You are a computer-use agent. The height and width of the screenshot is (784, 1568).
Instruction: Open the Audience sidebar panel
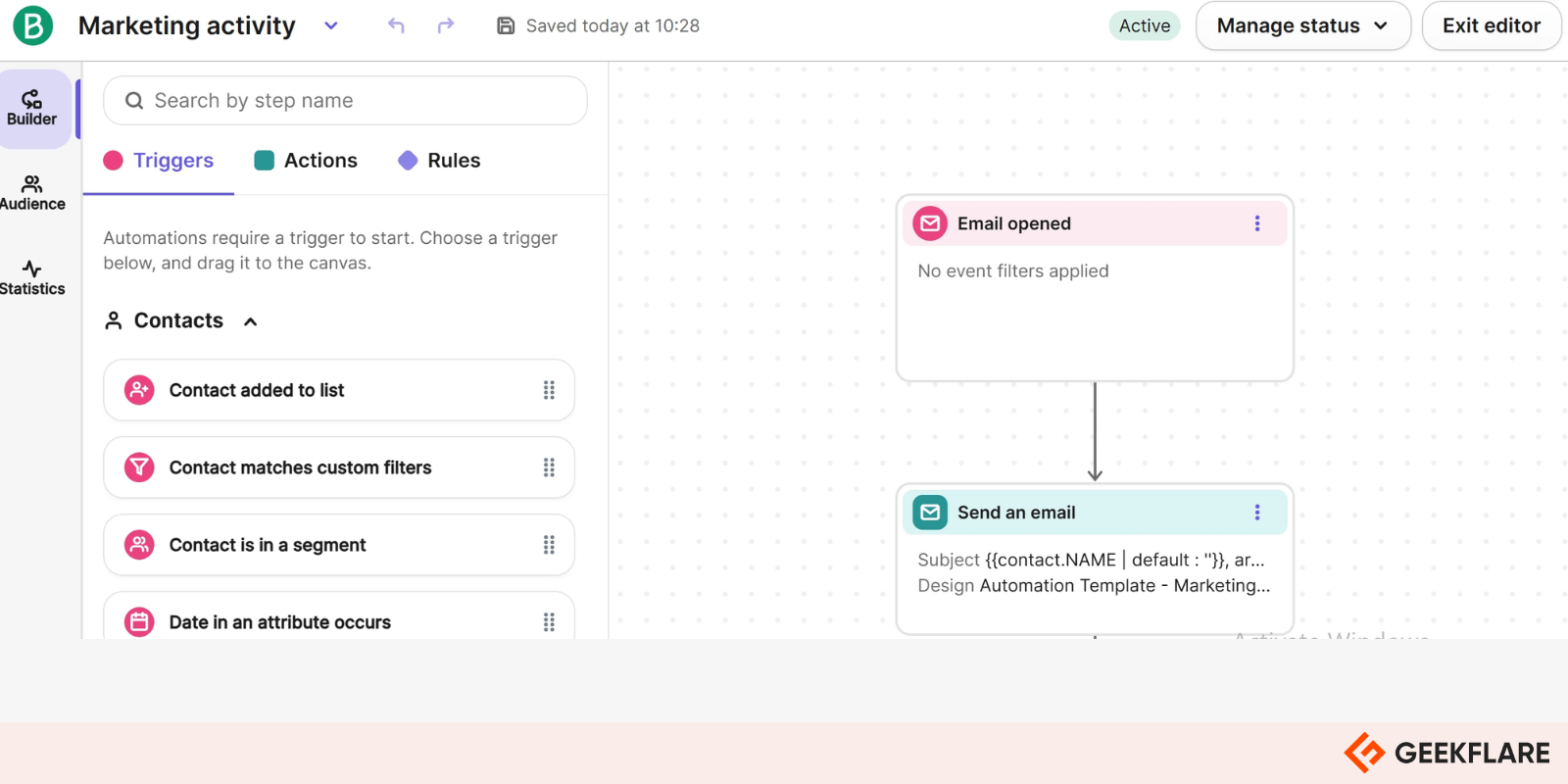(32, 193)
